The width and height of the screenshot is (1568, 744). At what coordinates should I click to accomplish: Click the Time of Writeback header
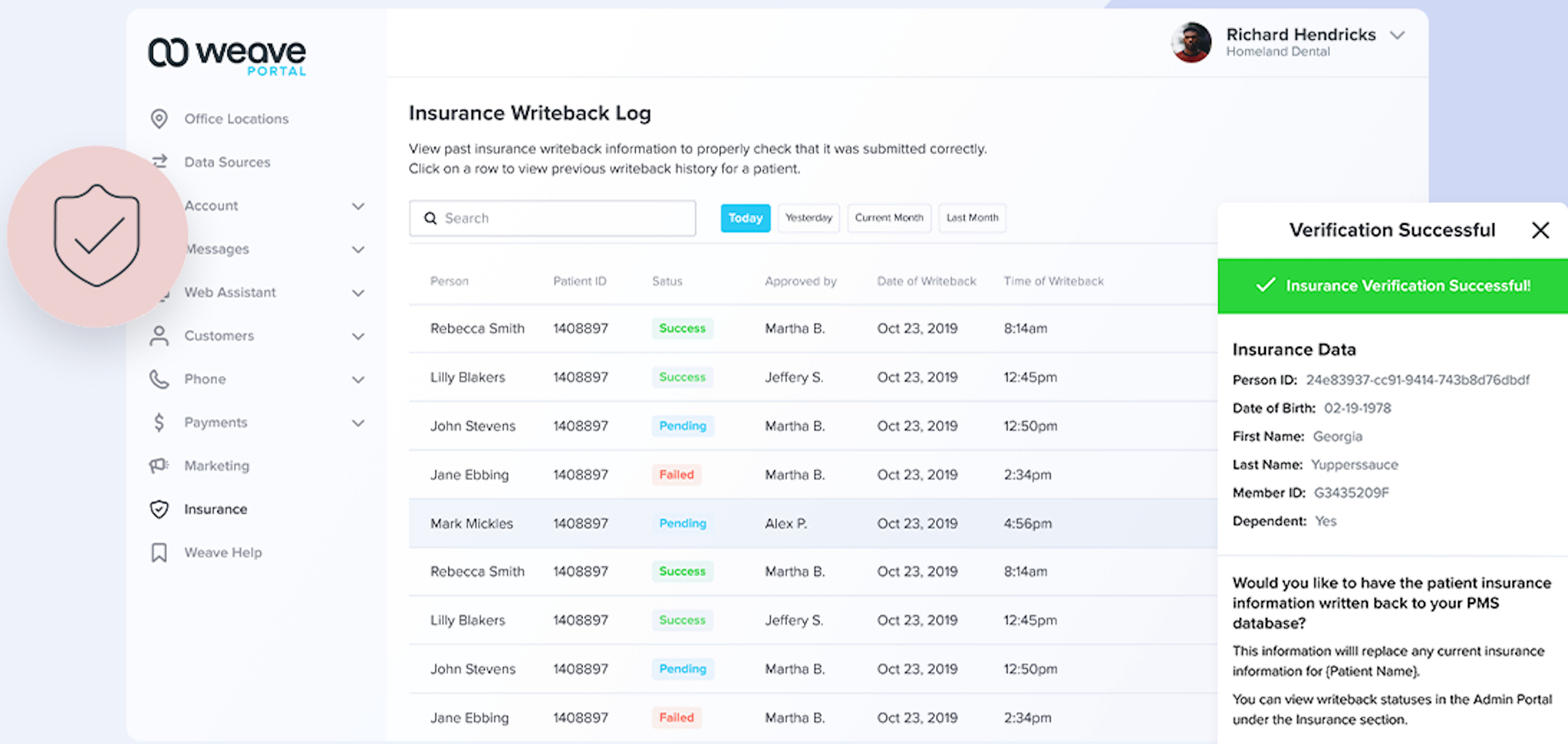tap(1053, 281)
